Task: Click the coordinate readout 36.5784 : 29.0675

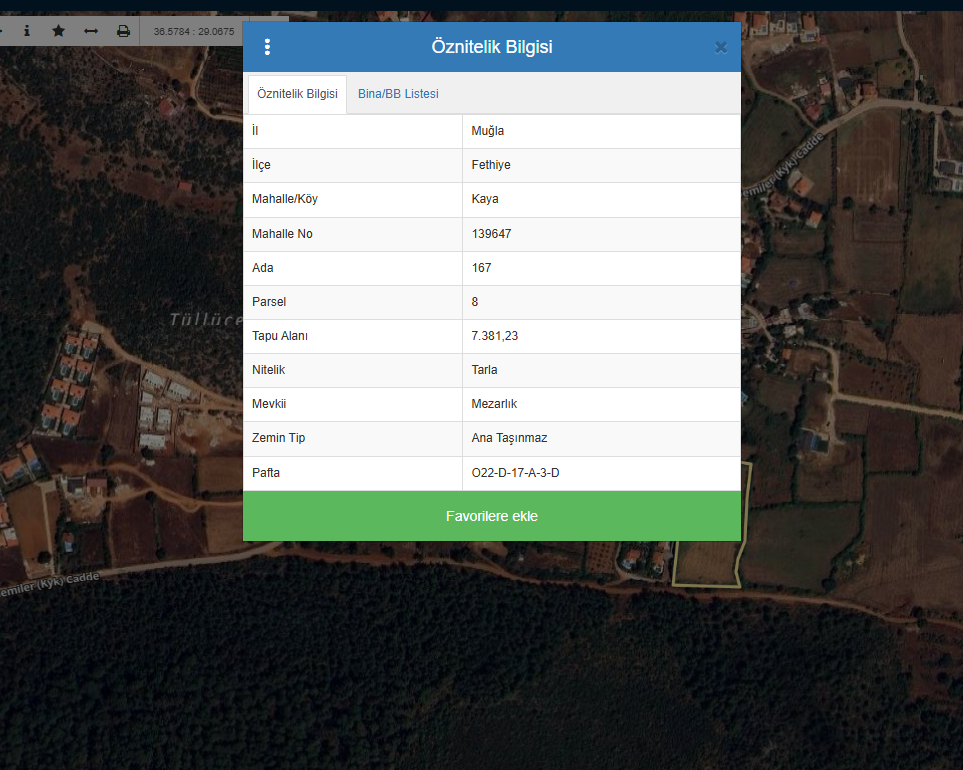Action: tap(194, 32)
